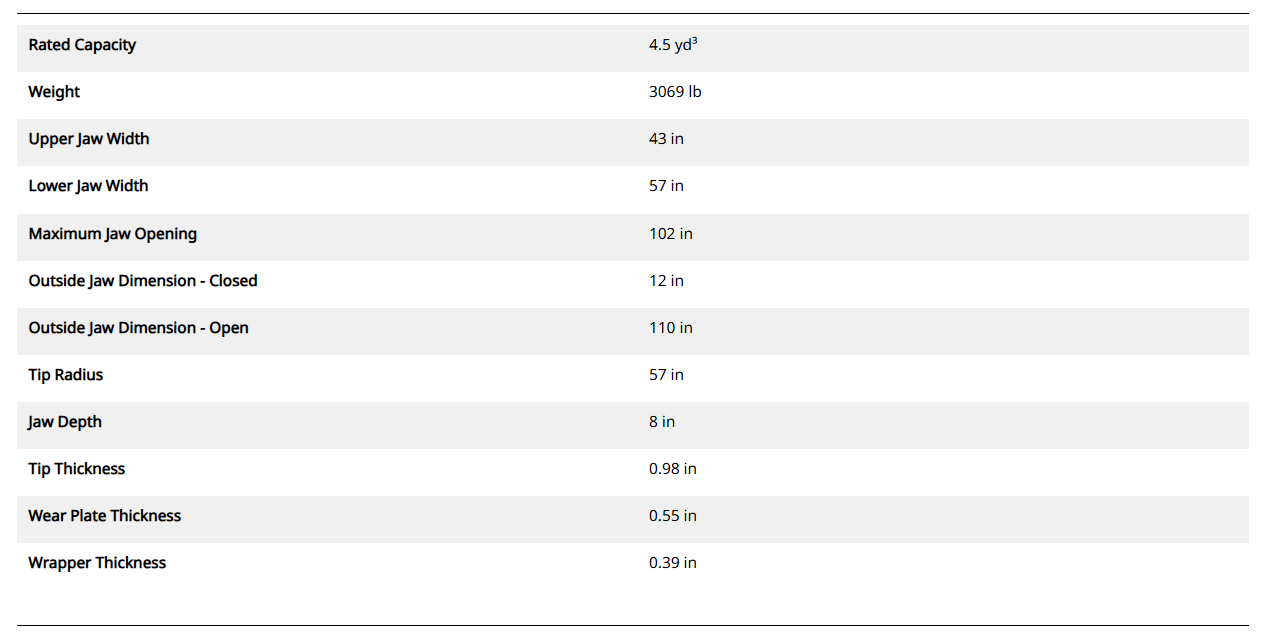1266x635 pixels.
Task: Select the 0.98 in value
Action: [672, 469]
